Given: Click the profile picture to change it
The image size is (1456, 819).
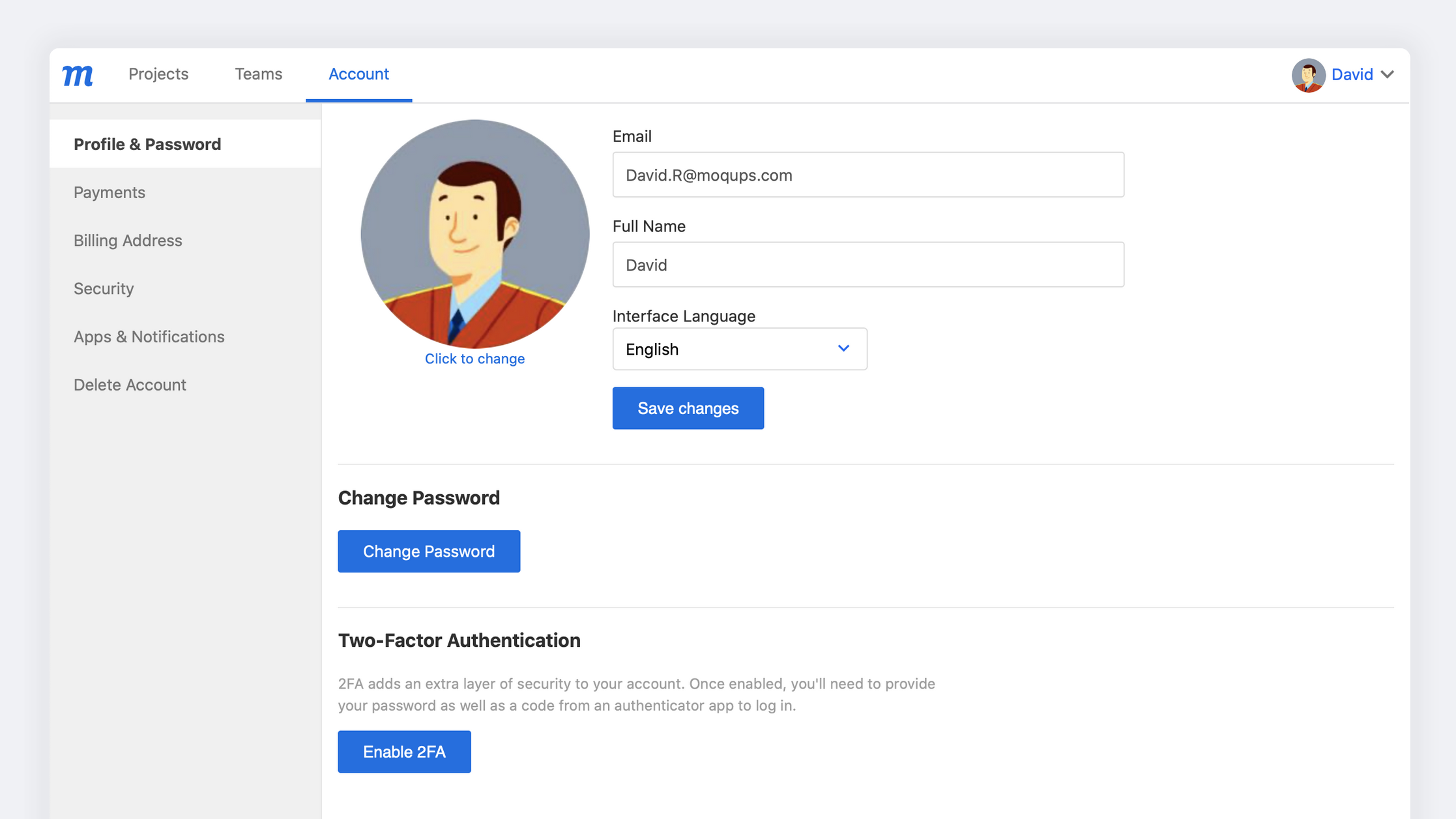Looking at the screenshot, I should tap(474, 235).
